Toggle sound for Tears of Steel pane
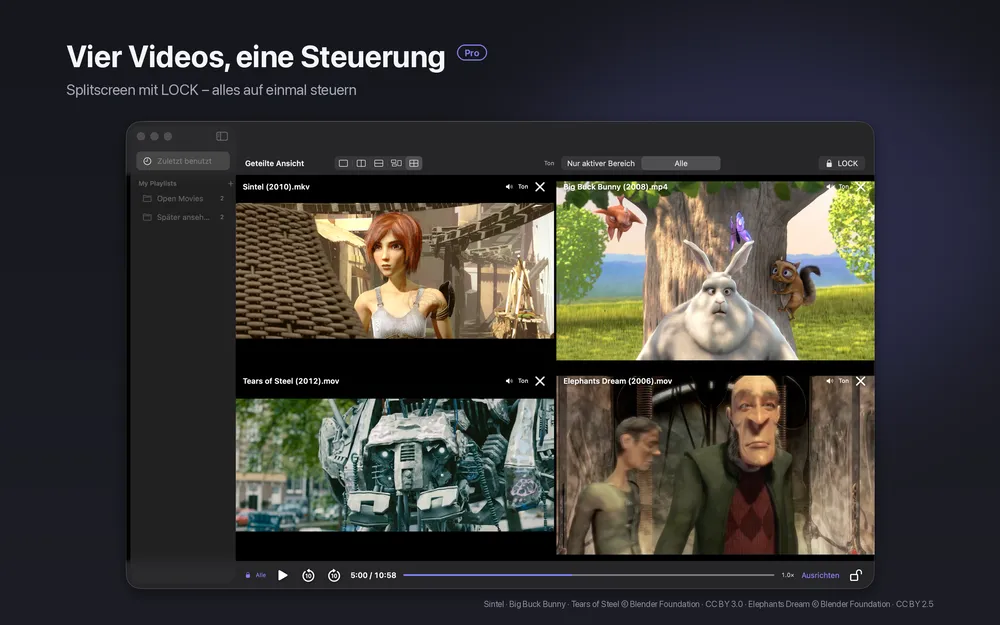Viewport: 1000px width, 625px height. (x=517, y=381)
